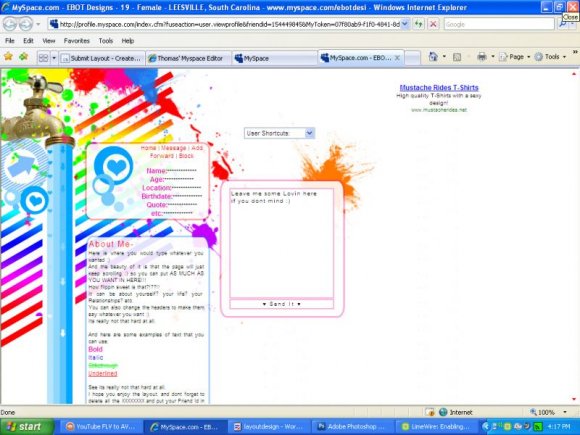Click the Add to Favorites icon
Image resolution: width=580 pixels, height=435 pixels.
point(24,57)
